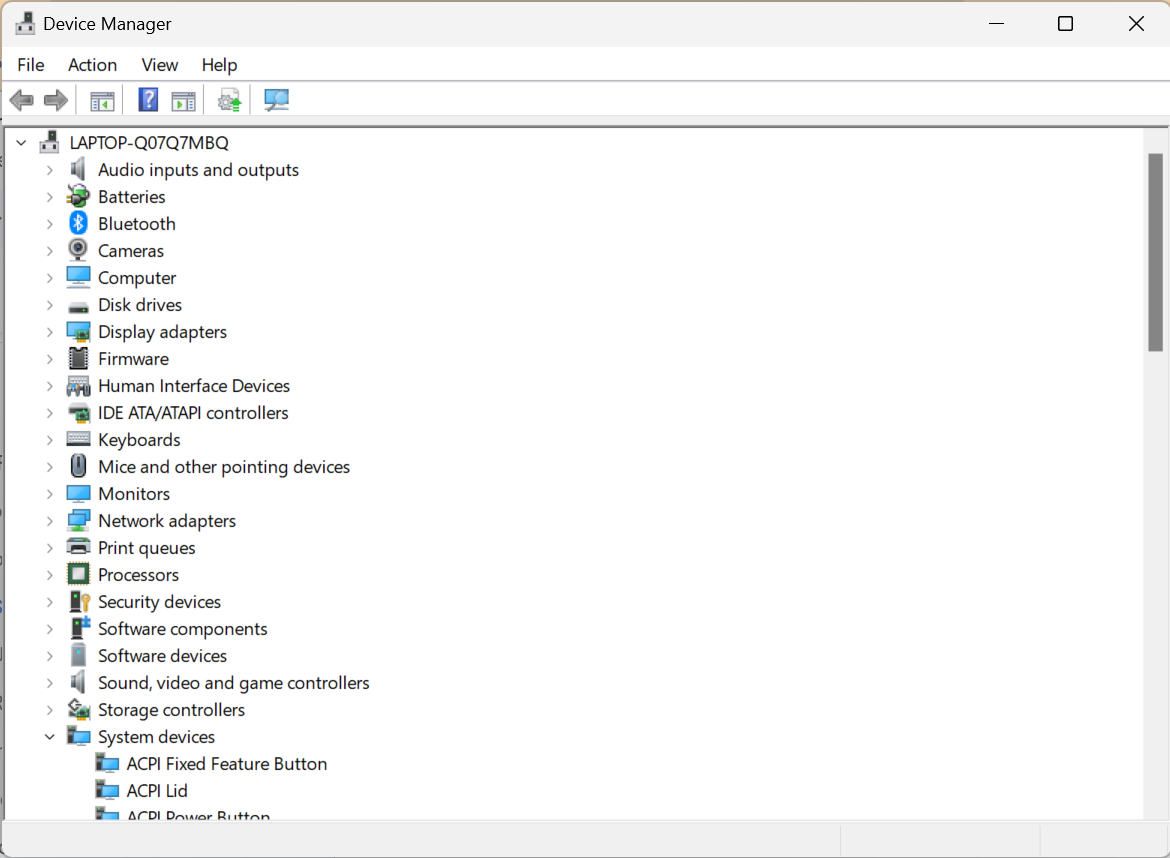Select the ACPI Lid device
Image resolution: width=1170 pixels, height=858 pixels.
point(156,790)
